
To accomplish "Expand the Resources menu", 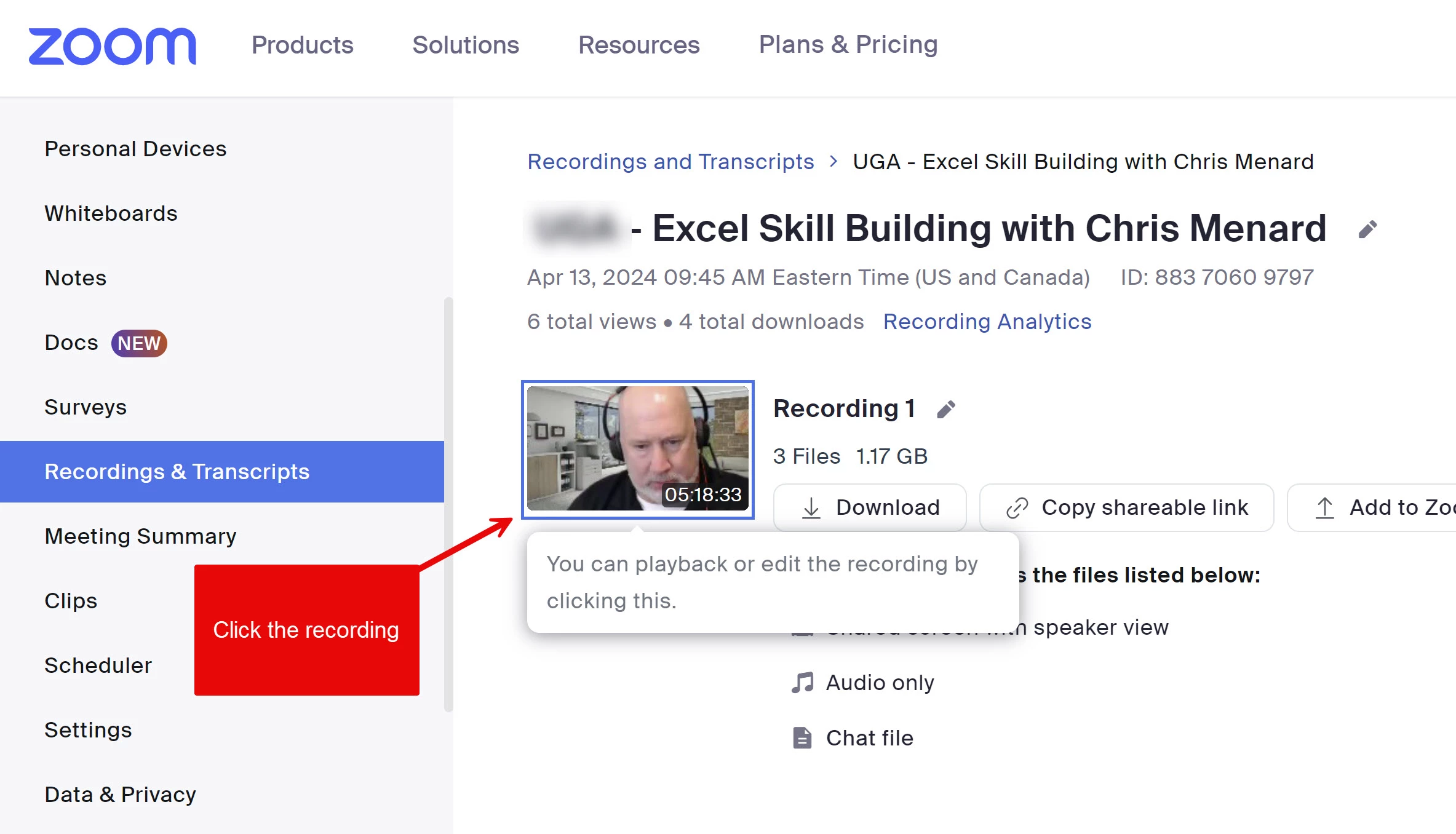I will coord(638,45).
